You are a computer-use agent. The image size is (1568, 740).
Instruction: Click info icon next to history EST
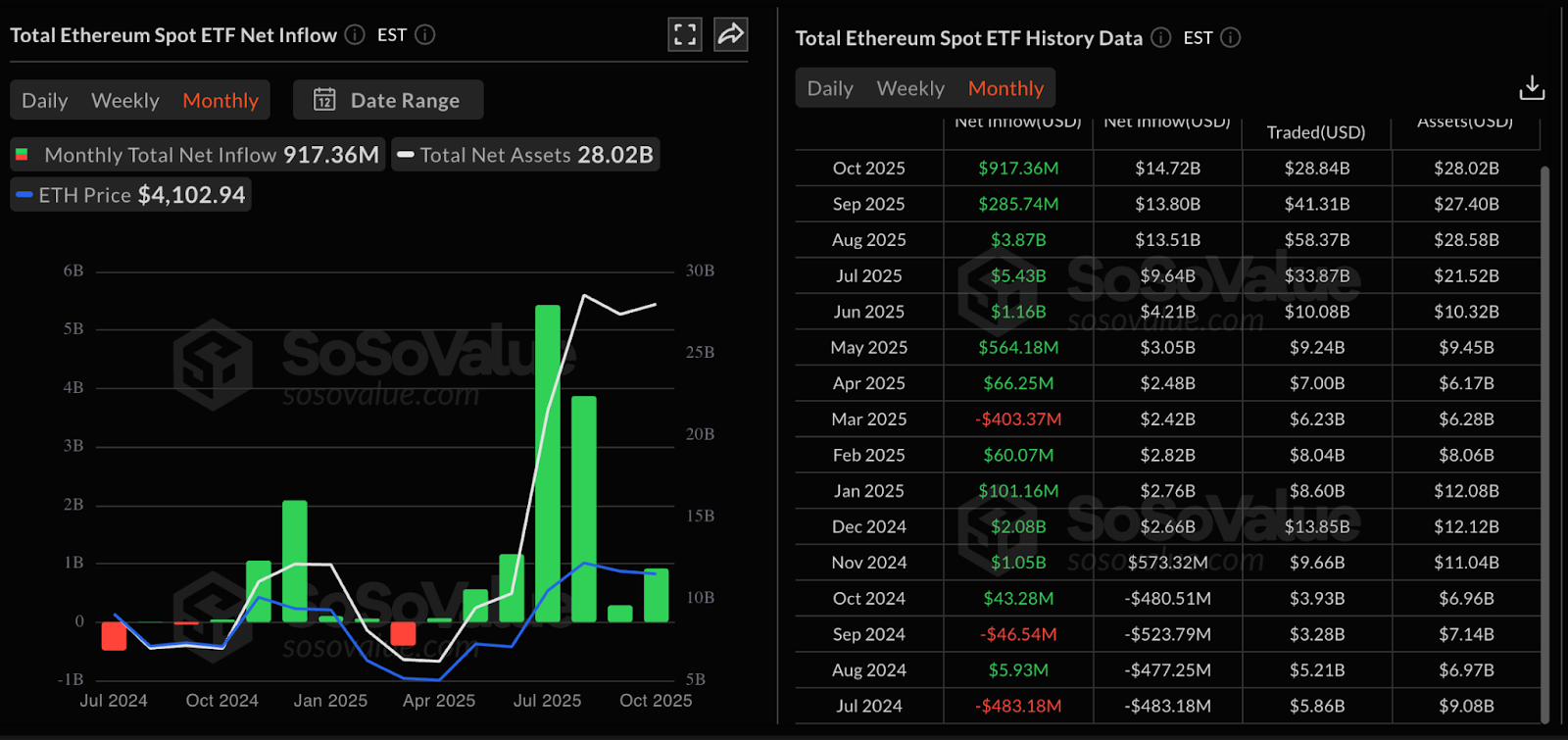1231,38
